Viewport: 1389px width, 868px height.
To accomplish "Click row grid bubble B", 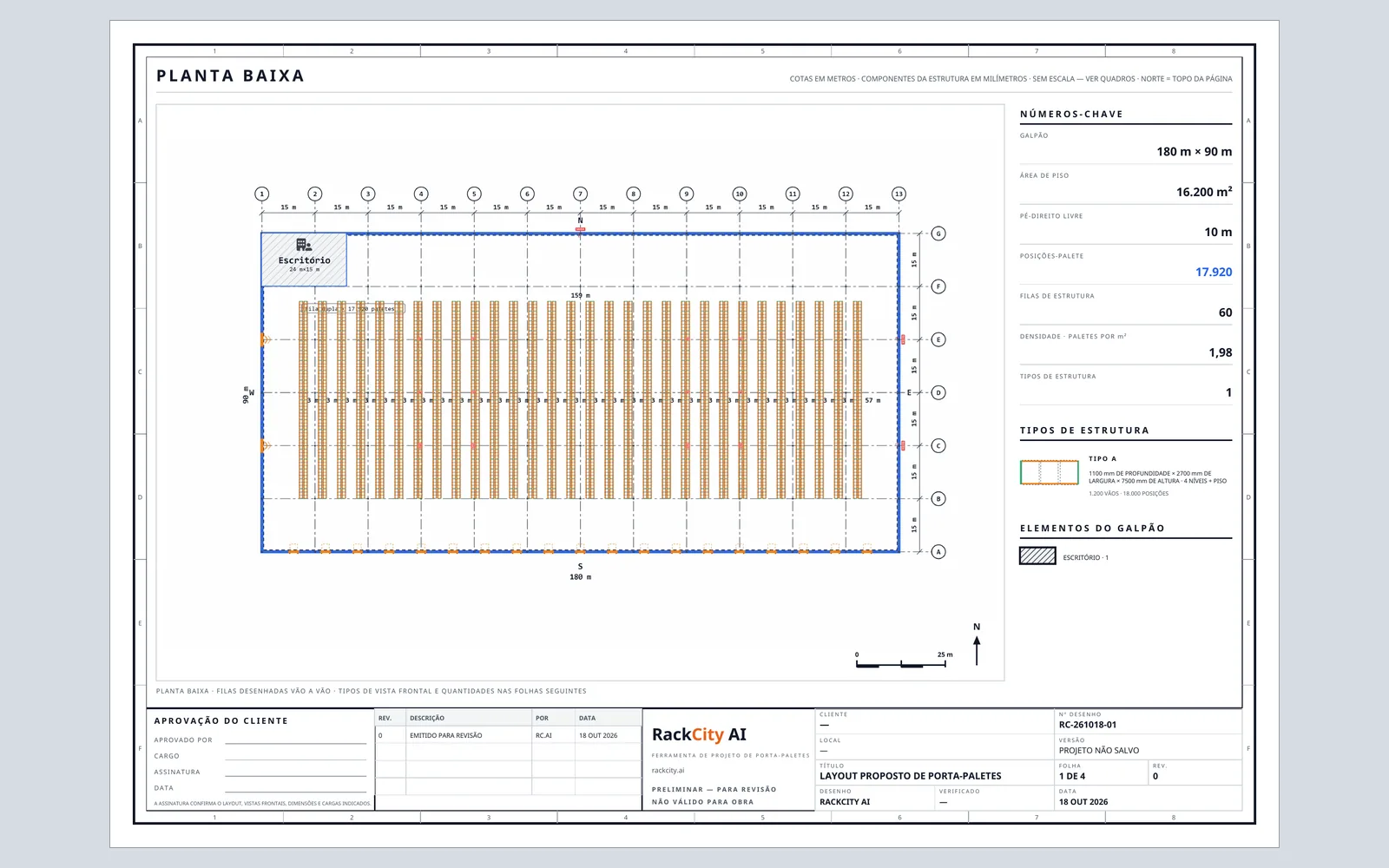I will tap(938, 498).
